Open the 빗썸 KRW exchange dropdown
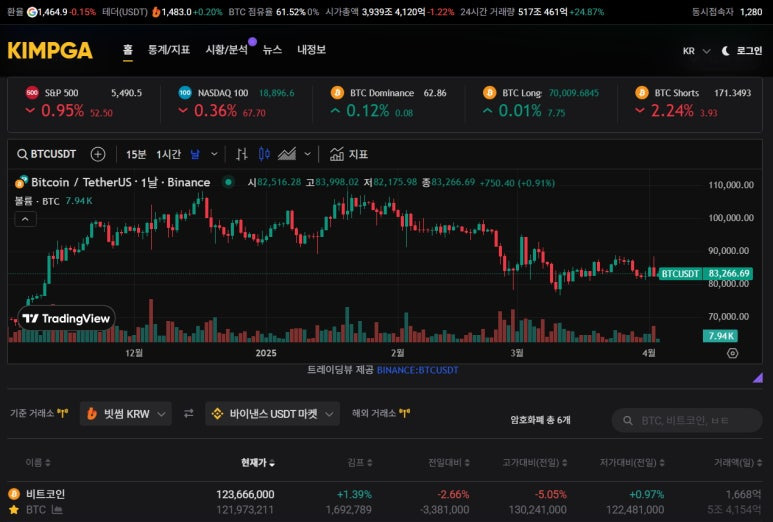Image resolution: width=773 pixels, height=522 pixels. (126, 414)
